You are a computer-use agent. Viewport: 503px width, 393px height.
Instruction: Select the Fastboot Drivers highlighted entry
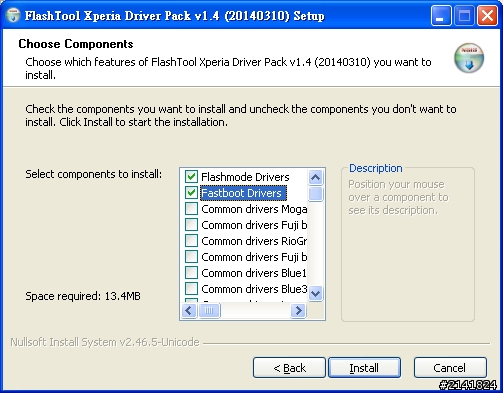243,193
